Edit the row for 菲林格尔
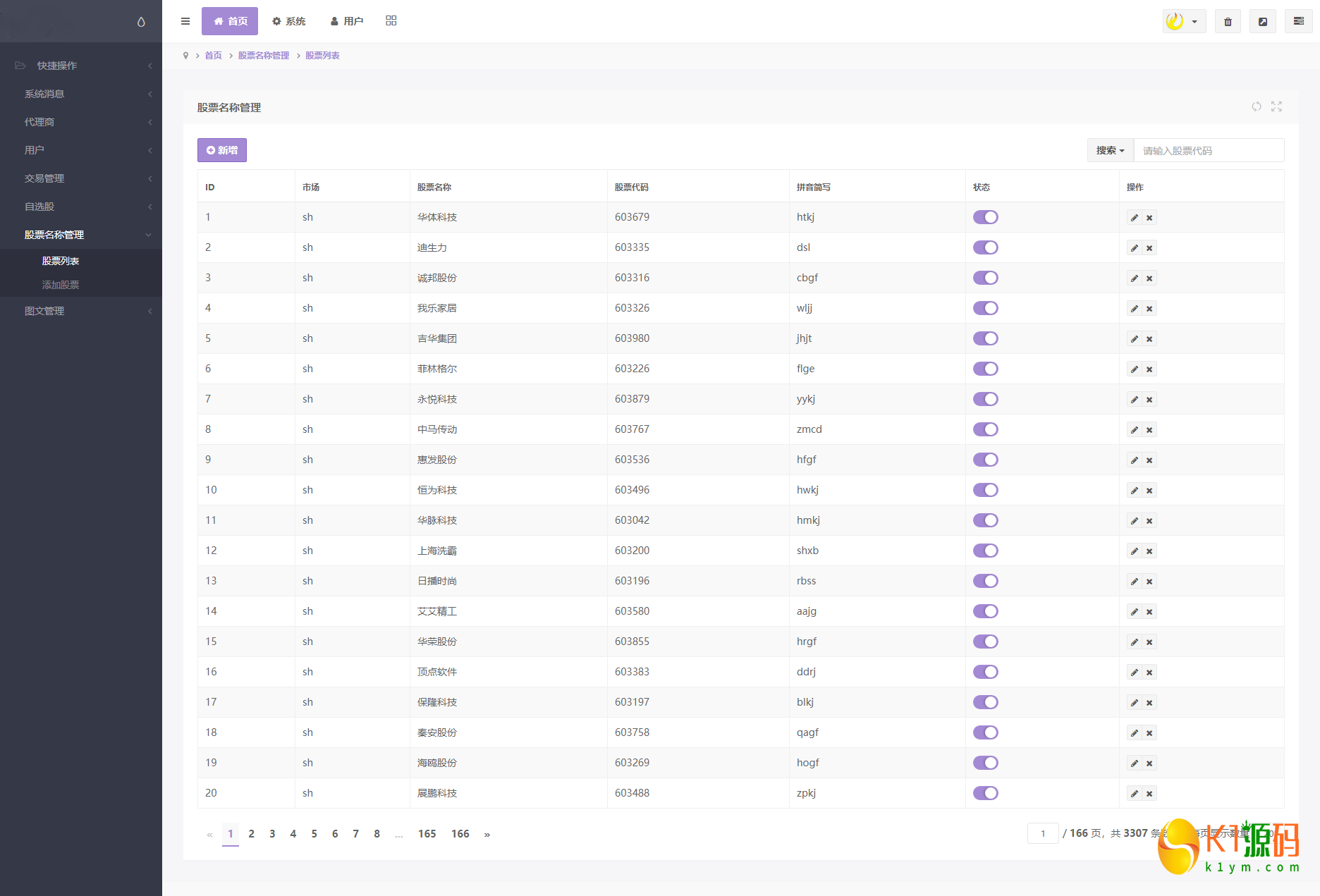1320x896 pixels. point(1134,369)
